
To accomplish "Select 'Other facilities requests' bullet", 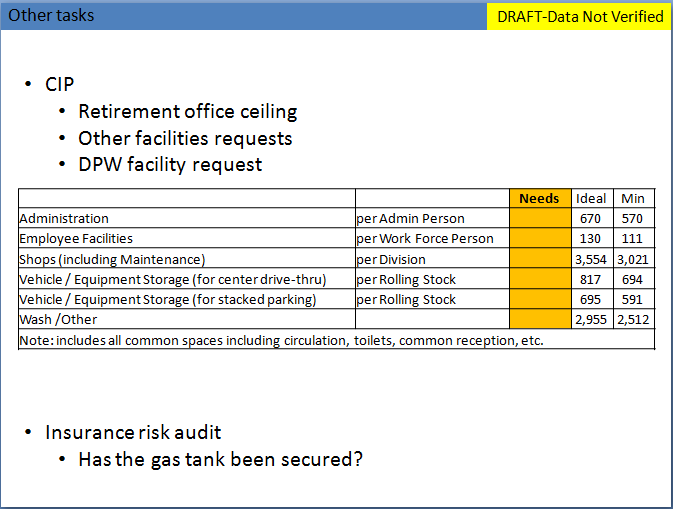I will tap(185, 138).
